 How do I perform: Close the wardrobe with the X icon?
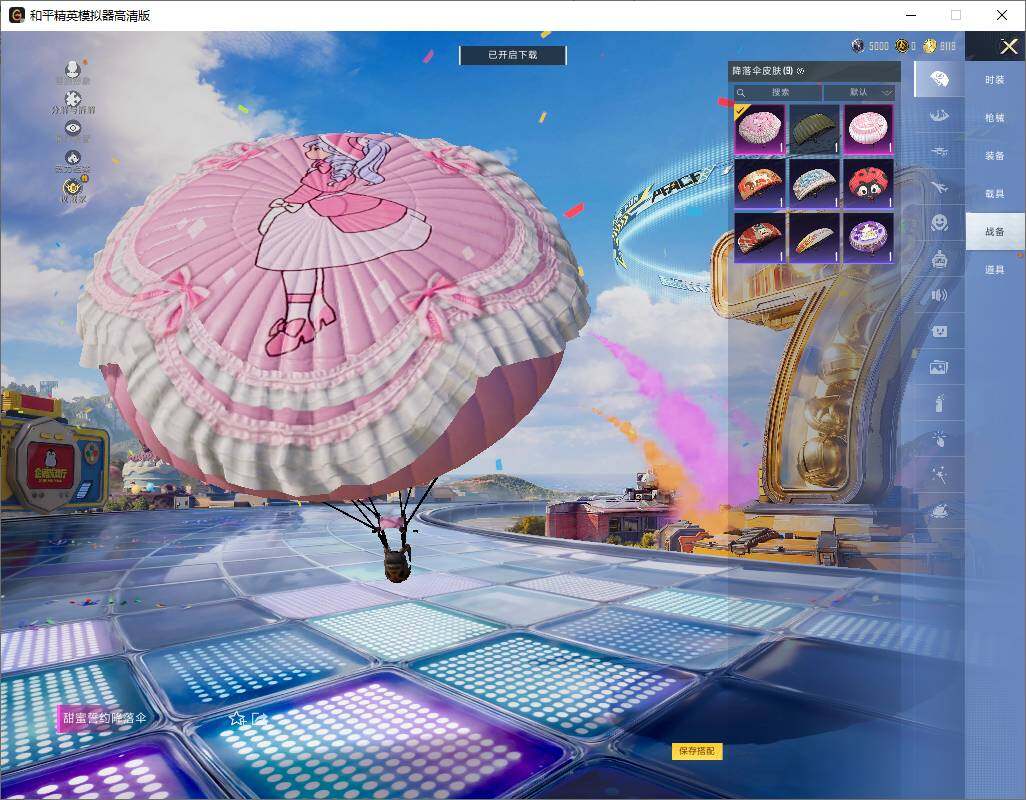(1008, 46)
